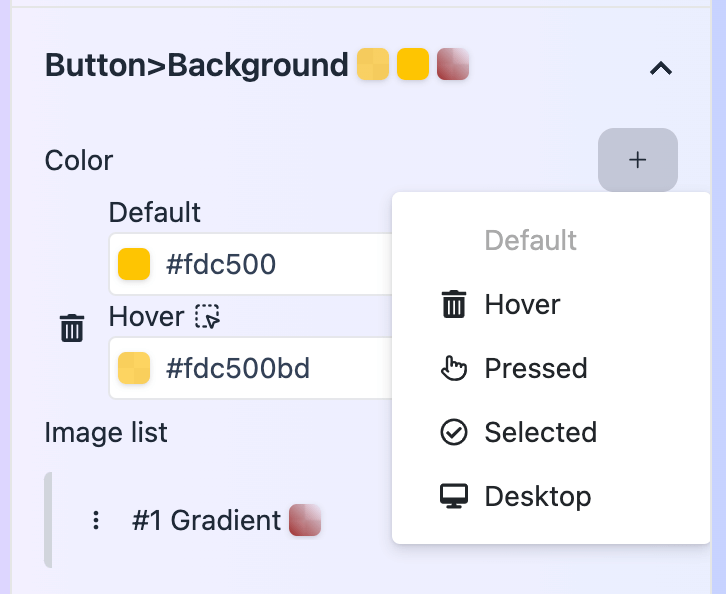Collapse the Button>Background section chevron
The width and height of the screenshot is (726, 594).
pyautogui.click(x=660, y=68)
